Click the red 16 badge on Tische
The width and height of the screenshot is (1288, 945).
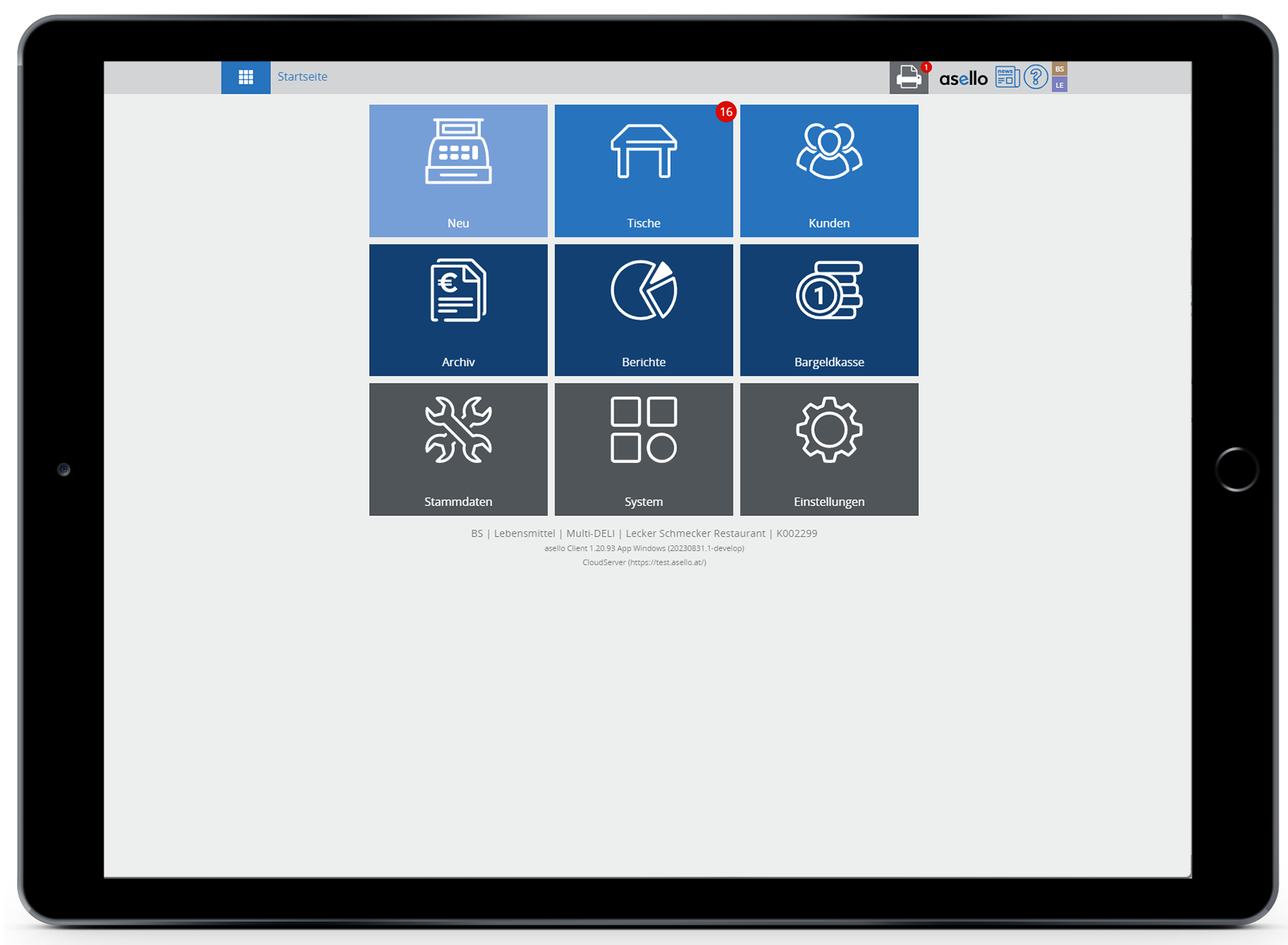[725, 112]
